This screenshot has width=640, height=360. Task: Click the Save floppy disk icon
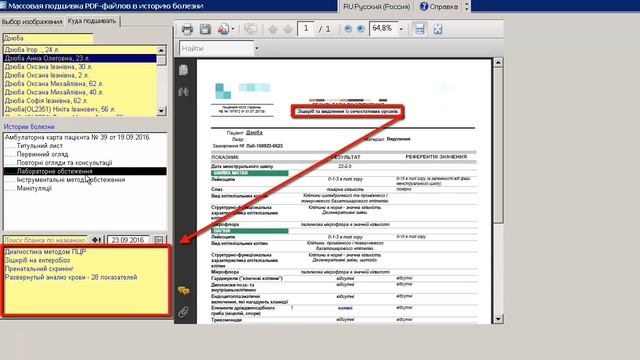[x=205, y=29]
